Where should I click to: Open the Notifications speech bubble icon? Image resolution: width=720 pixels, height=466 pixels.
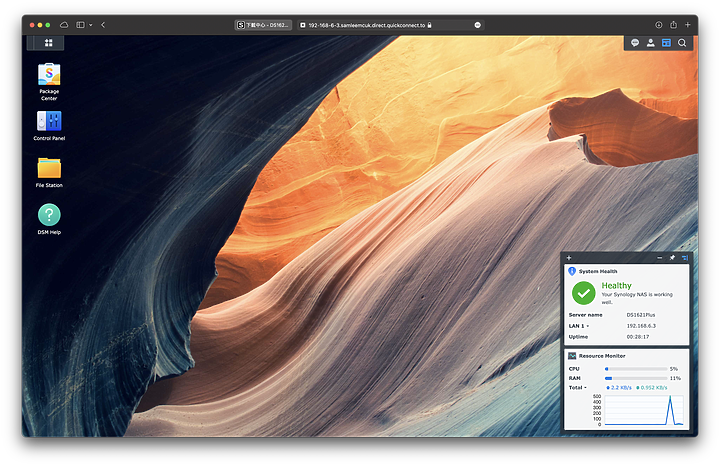(635, 43)
